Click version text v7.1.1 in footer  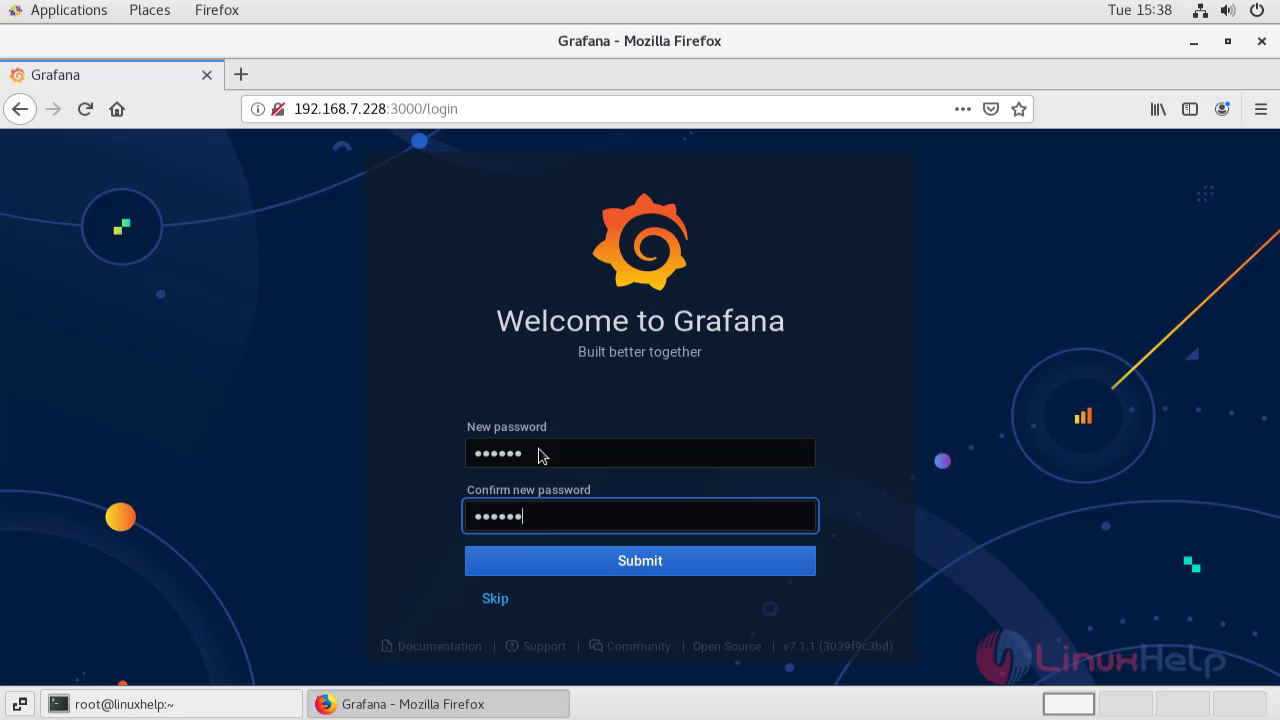click(x=838, y=646)
